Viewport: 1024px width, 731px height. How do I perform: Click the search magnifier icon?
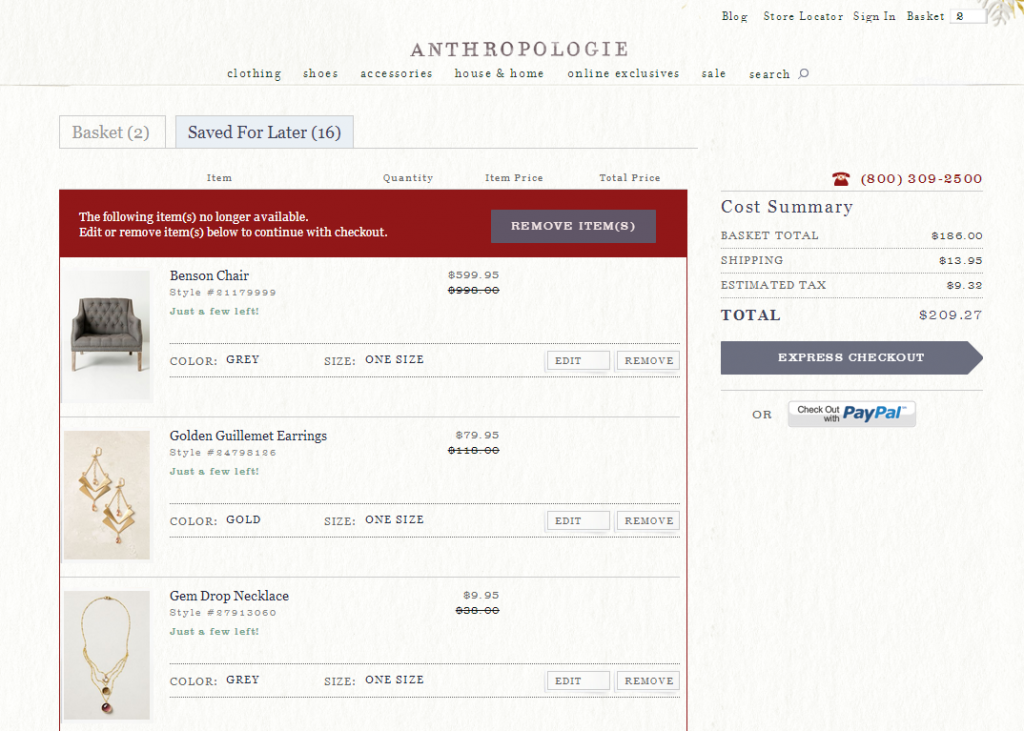click(x=804, y=74)
